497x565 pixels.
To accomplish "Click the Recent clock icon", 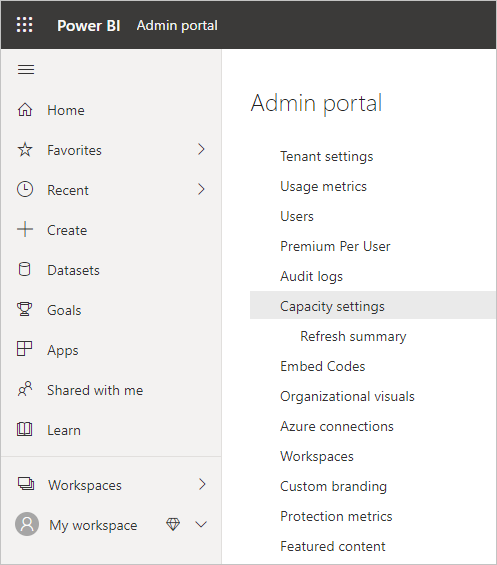I will [x=25, y=190].
